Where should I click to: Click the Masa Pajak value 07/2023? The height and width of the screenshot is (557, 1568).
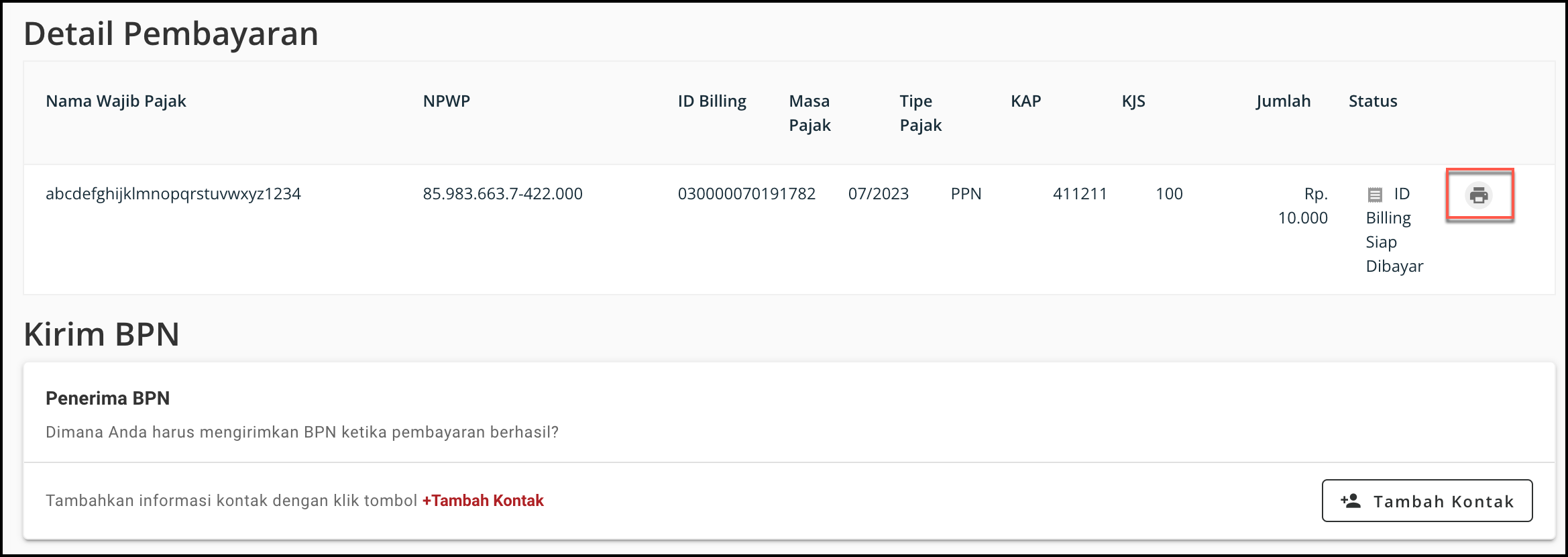click(x=878, y=194)
